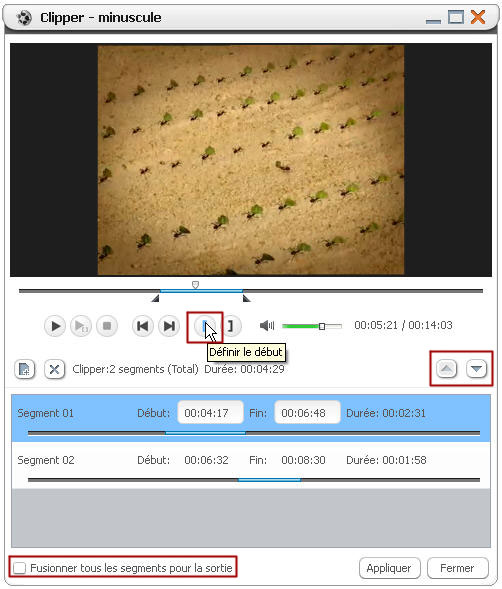
Task: Click the play-segment button
Action: pyautogui.click(x=81, y=326)
